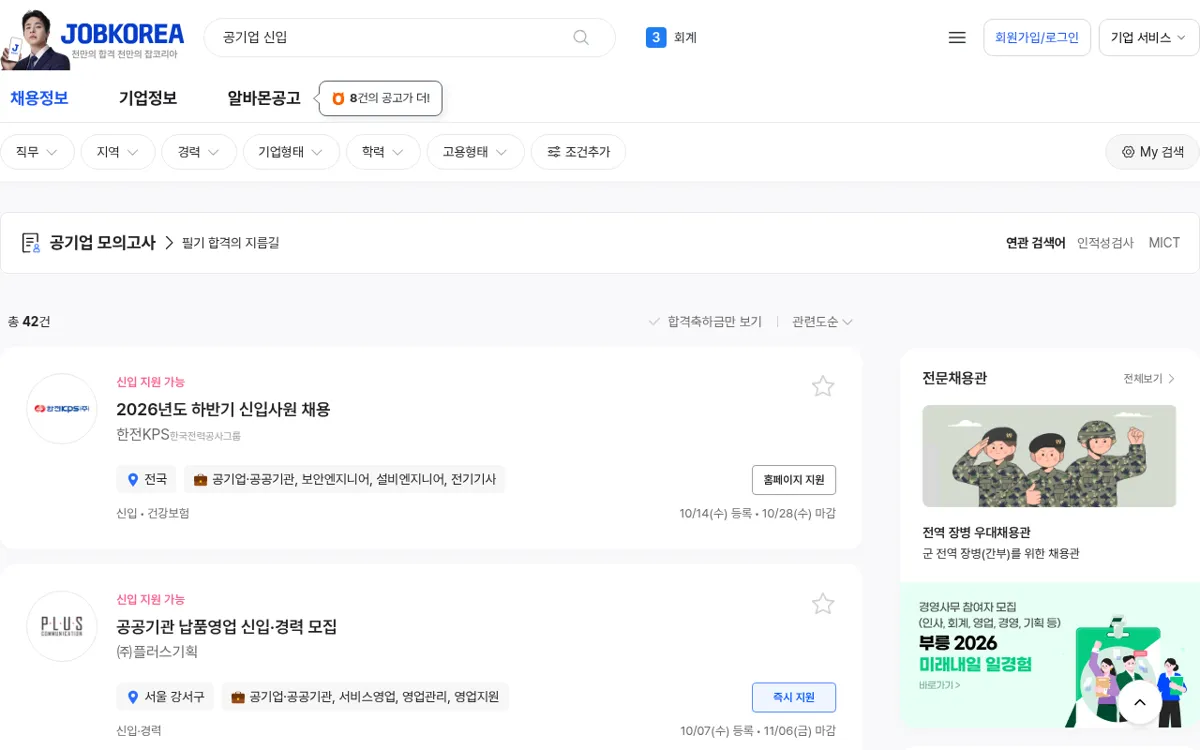1200x750 pixels.
Task: Expand the 직무 filter dropdown
Action: (x=37, y=152)
